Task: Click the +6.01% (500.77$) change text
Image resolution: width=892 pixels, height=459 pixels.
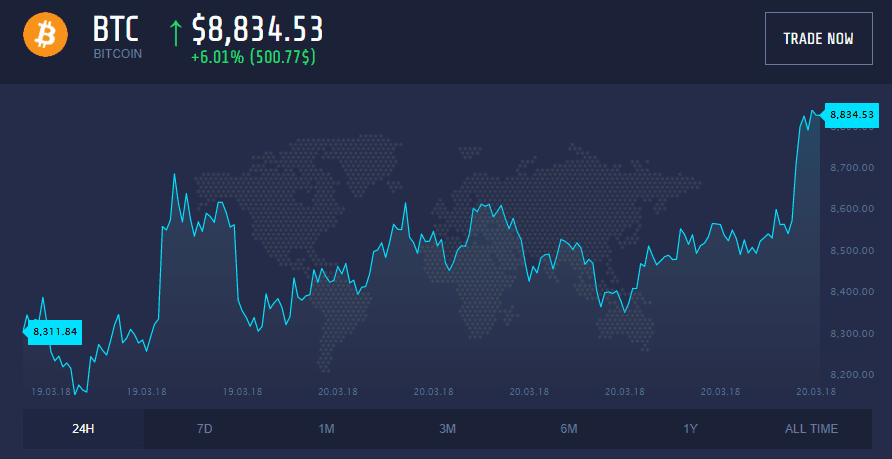Action: click(254, 57)
